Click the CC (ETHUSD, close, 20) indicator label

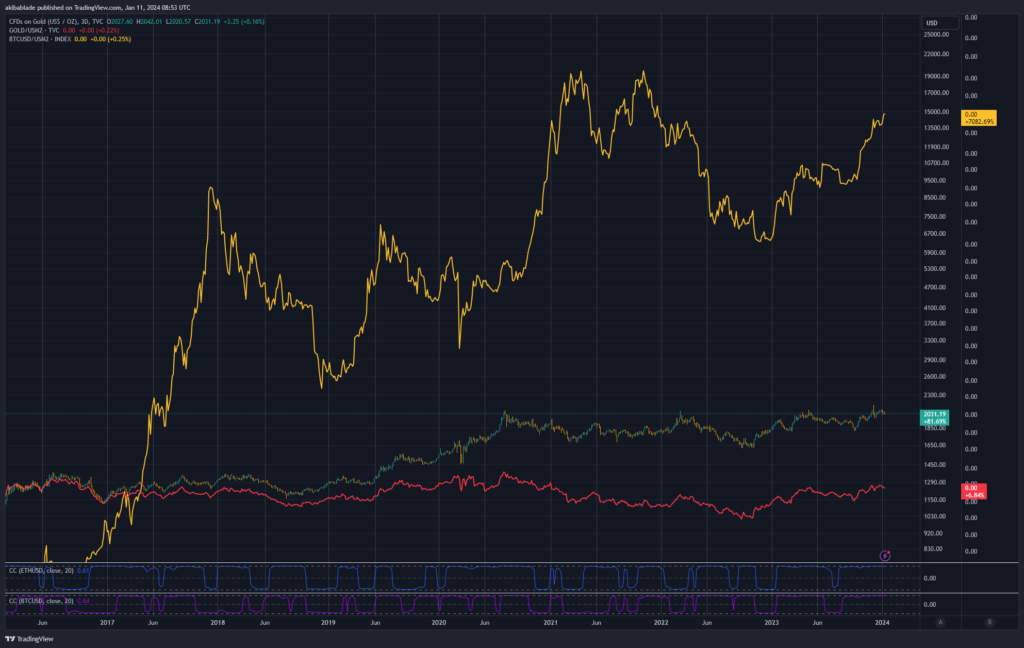coord(42,570)
